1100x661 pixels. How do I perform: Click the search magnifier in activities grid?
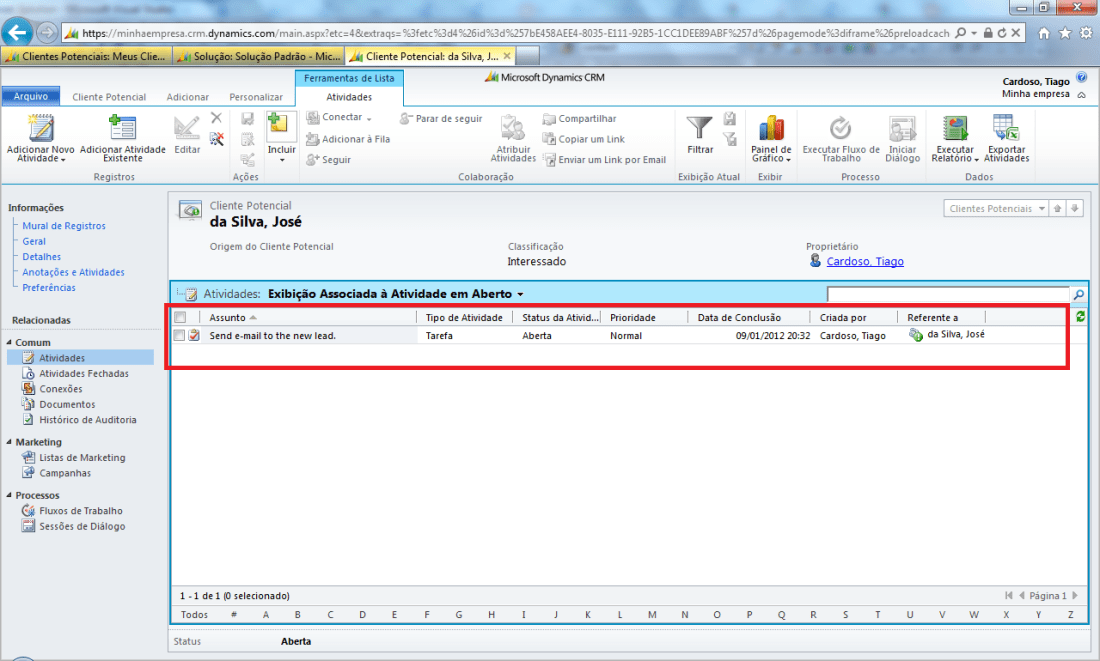[1078, 295]
